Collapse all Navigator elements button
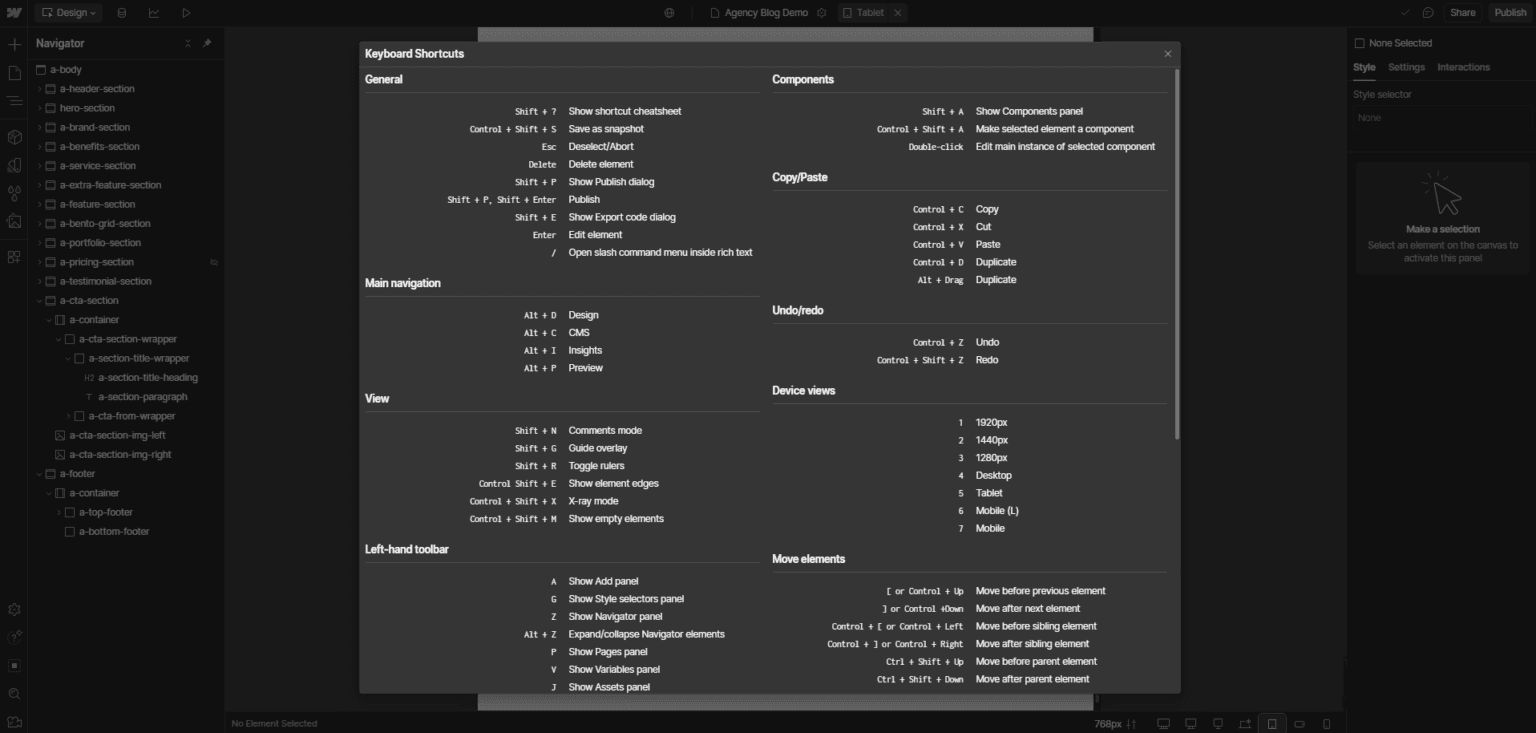Screen dimensions: 1536x733 [188, 43]
